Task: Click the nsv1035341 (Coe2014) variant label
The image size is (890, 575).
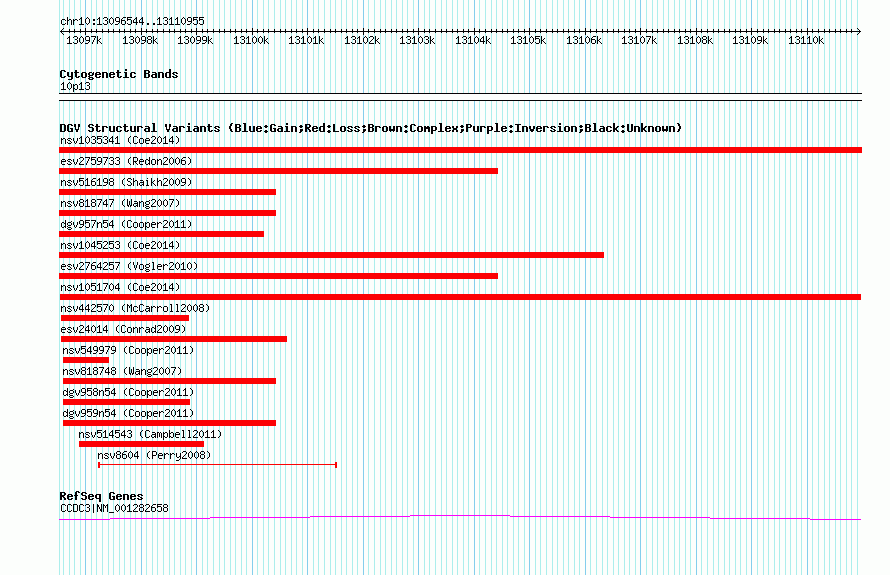Action: click(120, 140)
